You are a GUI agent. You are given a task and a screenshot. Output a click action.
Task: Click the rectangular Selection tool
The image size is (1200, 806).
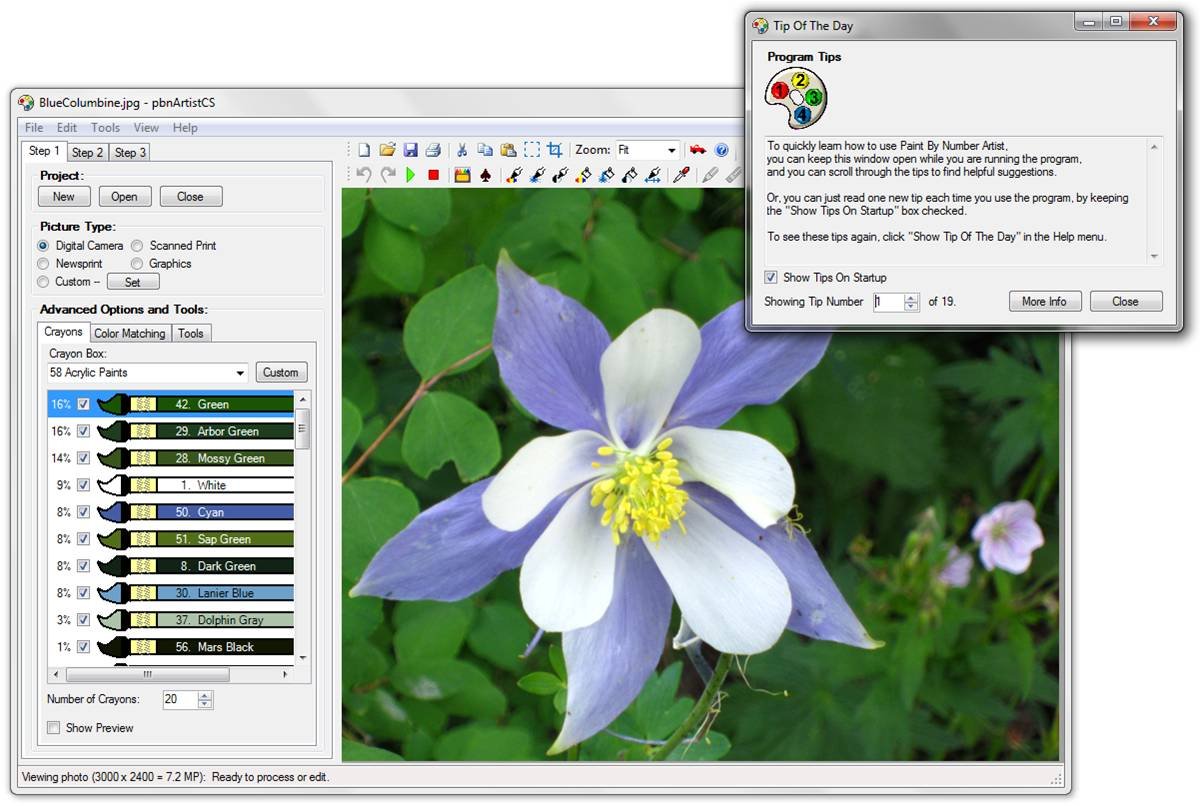(x=532, y=149)
